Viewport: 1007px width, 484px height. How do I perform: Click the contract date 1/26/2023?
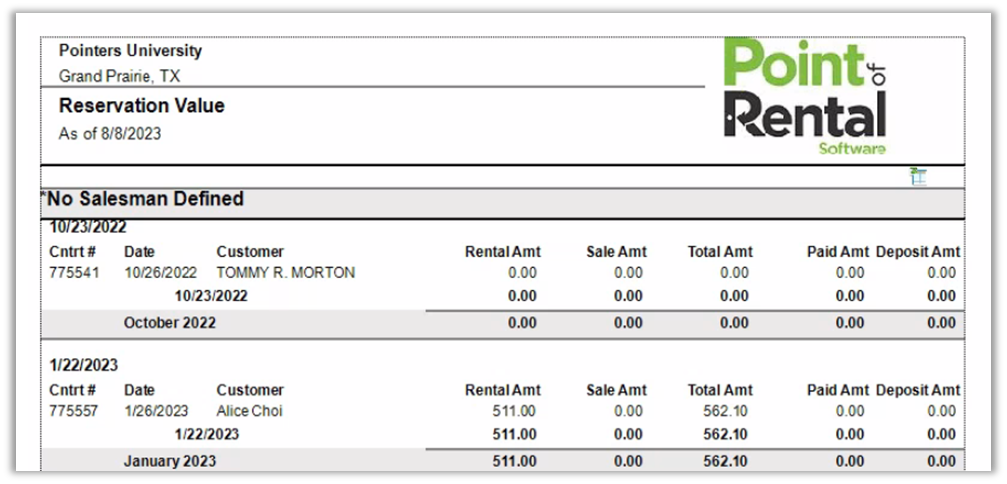click(x=156, y=410)
